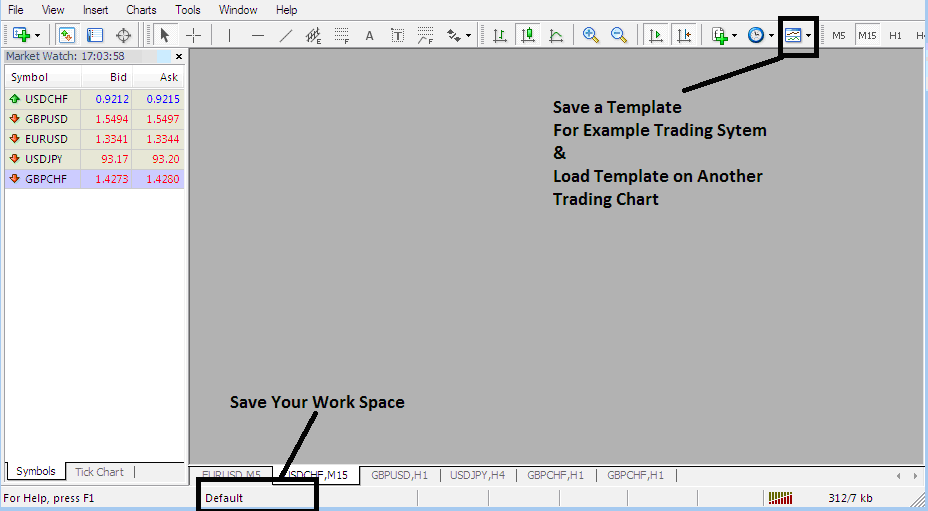Screen dimensions: 928x511
Task: Select the Crosshair tool
Action: (194, 35)
